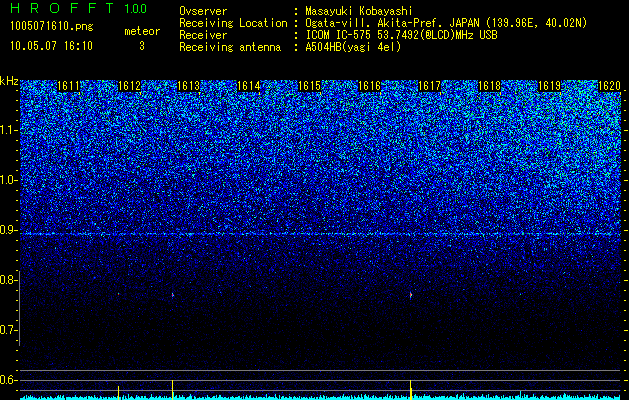Click the faint meteor echo spot near 1612

(119, 294)
